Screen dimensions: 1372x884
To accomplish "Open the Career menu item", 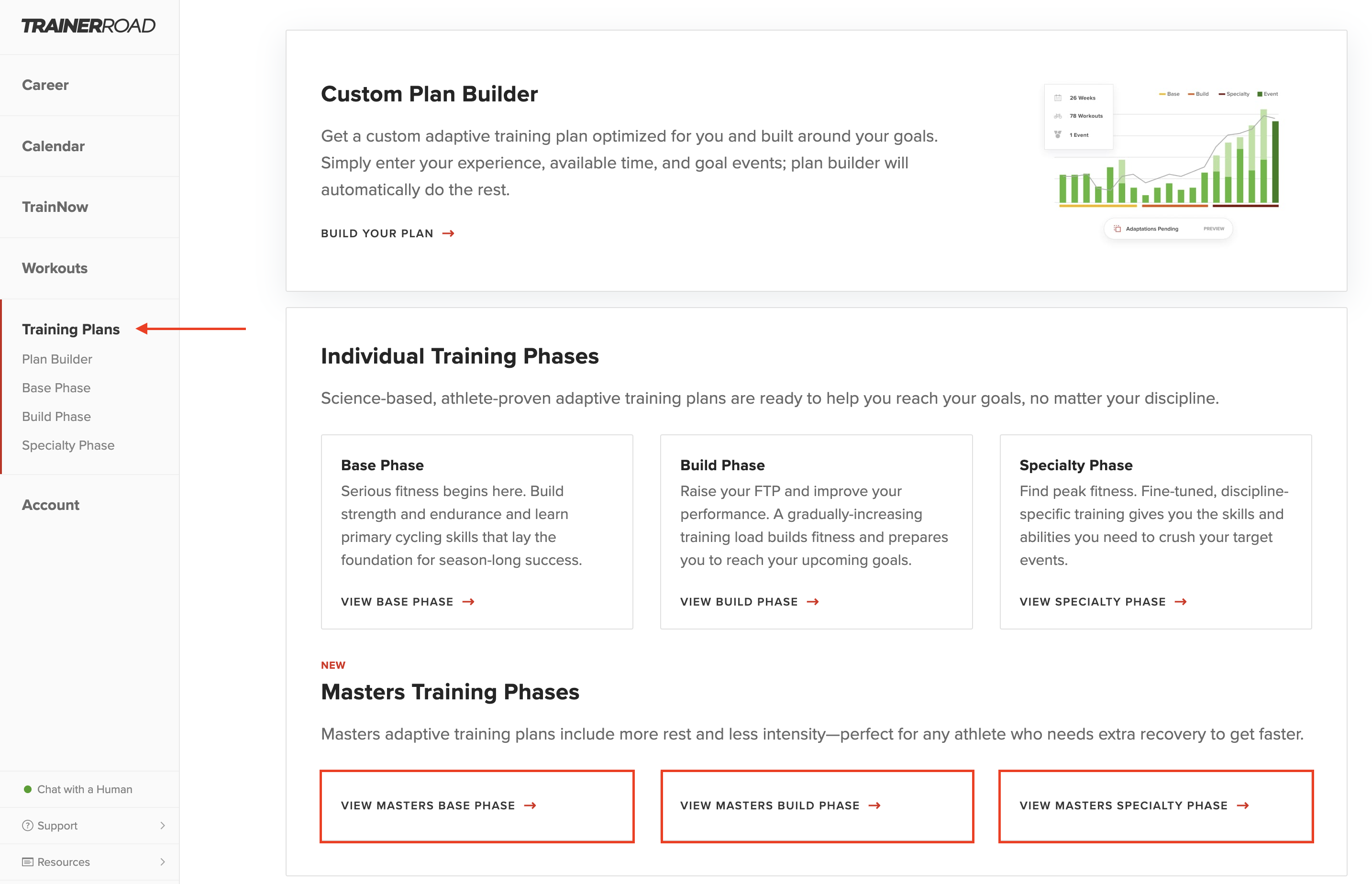I will (x=45, y=85).
